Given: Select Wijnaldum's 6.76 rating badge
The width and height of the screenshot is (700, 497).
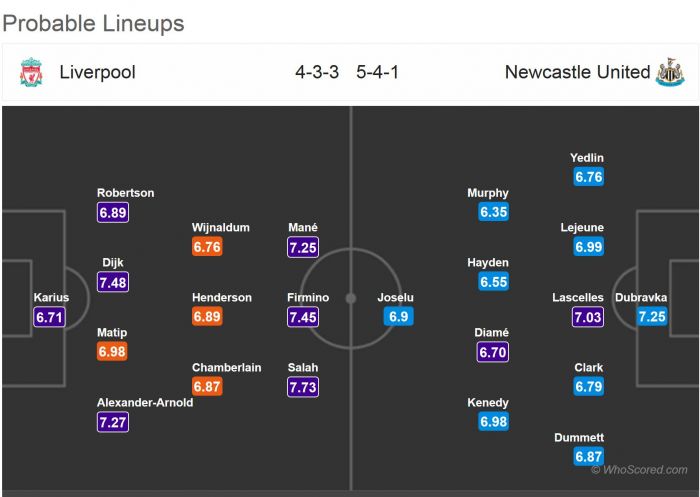Looking at the screenshot, I should click(207, 247).
